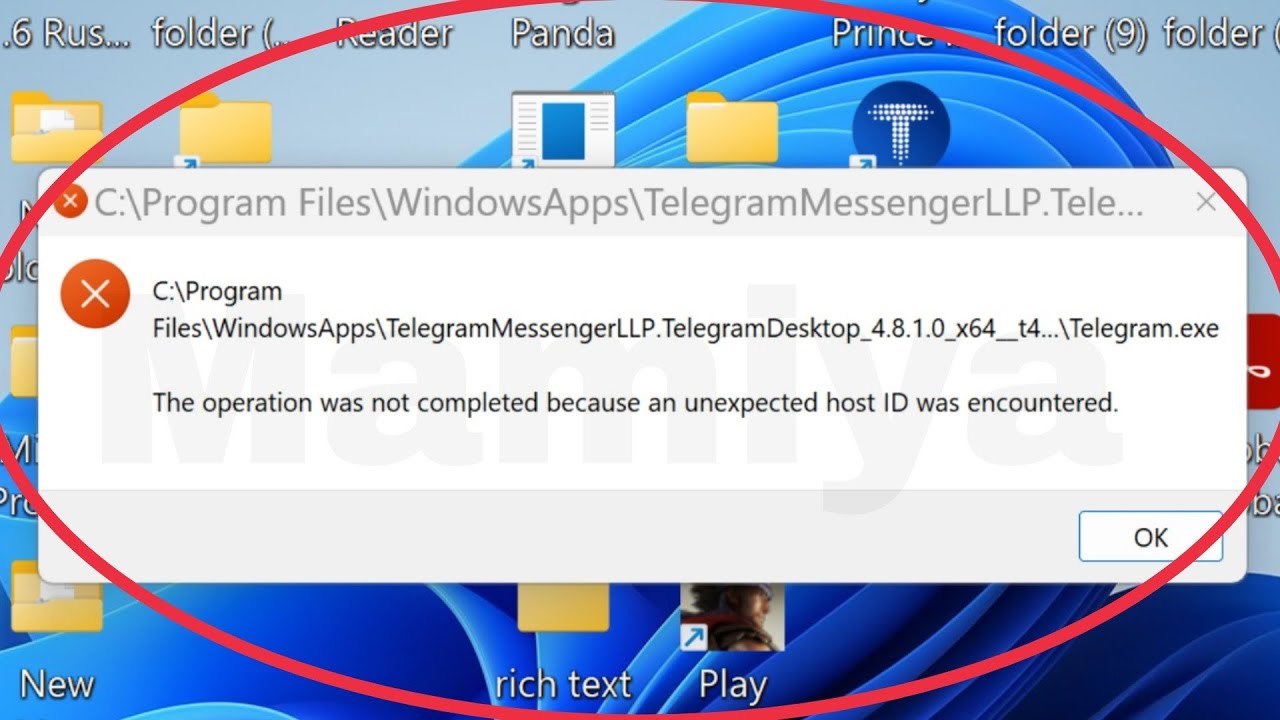Click the Reader desktop label

pyautogui.click(x=394, y=33)
